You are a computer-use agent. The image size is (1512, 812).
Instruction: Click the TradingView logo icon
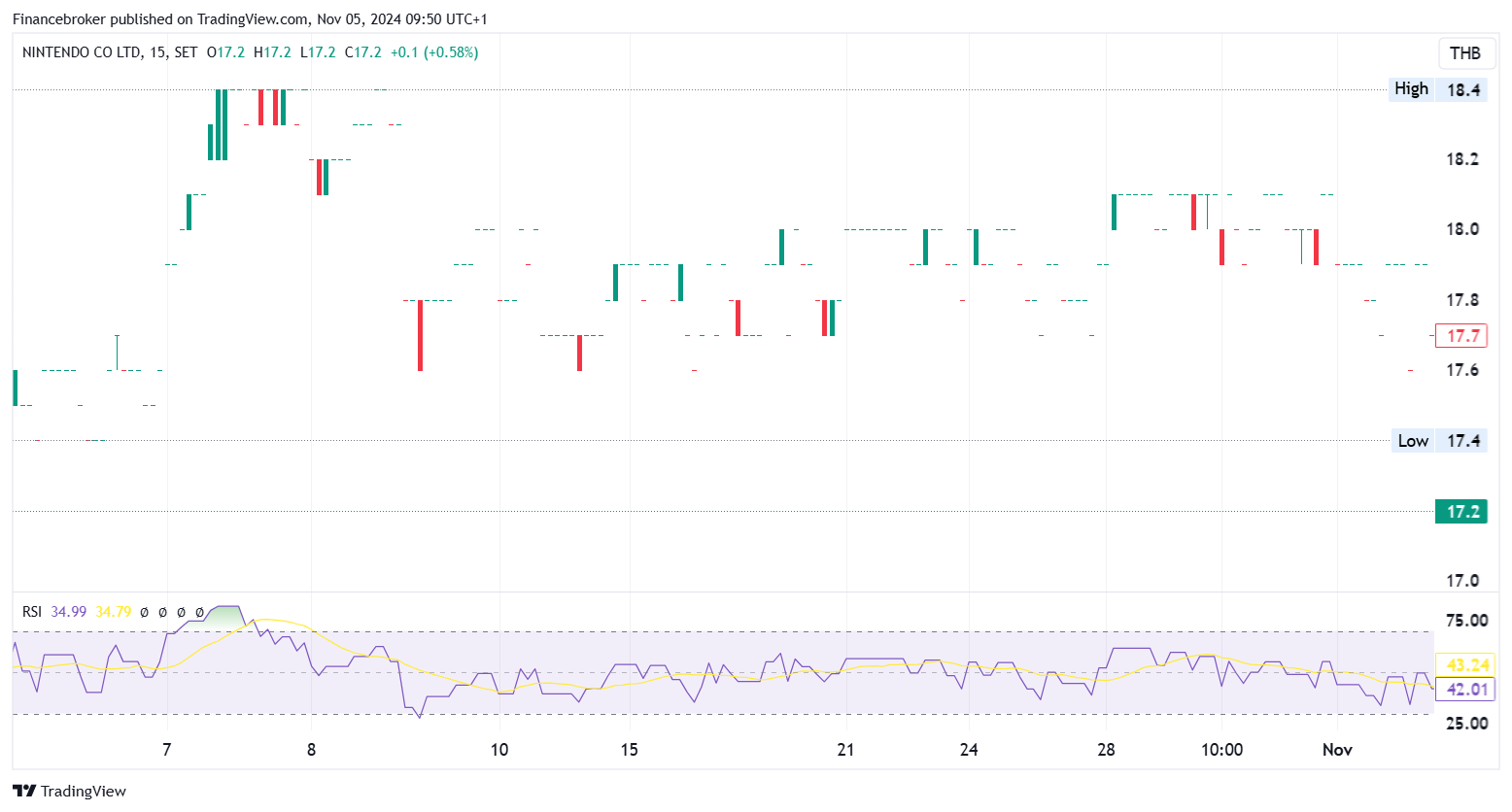click(x=24, y=791)
